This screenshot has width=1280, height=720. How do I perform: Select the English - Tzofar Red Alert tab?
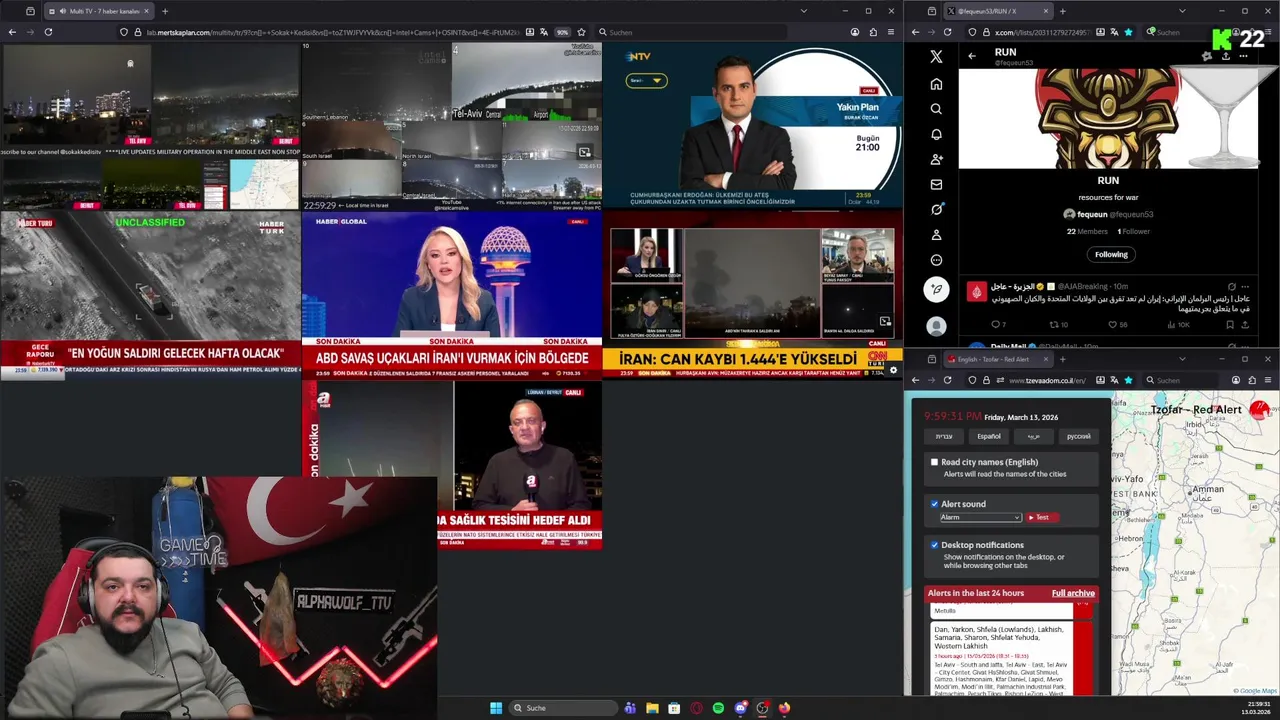point(996,359)
